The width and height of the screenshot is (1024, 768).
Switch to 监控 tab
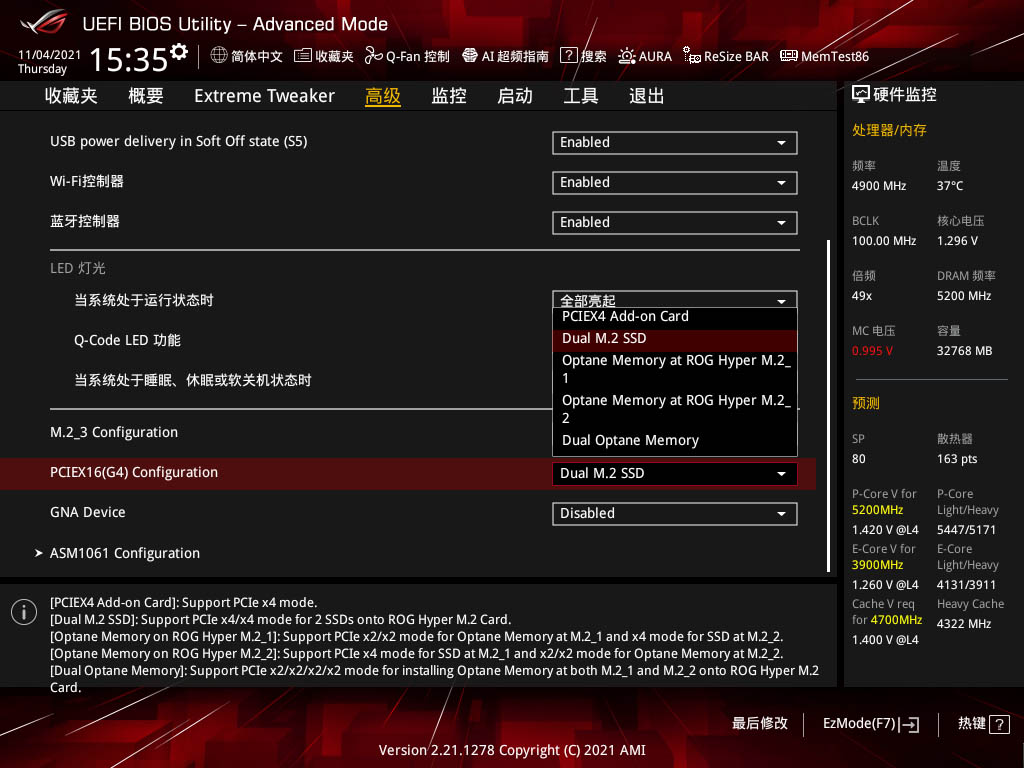click(x=449, y=96)
